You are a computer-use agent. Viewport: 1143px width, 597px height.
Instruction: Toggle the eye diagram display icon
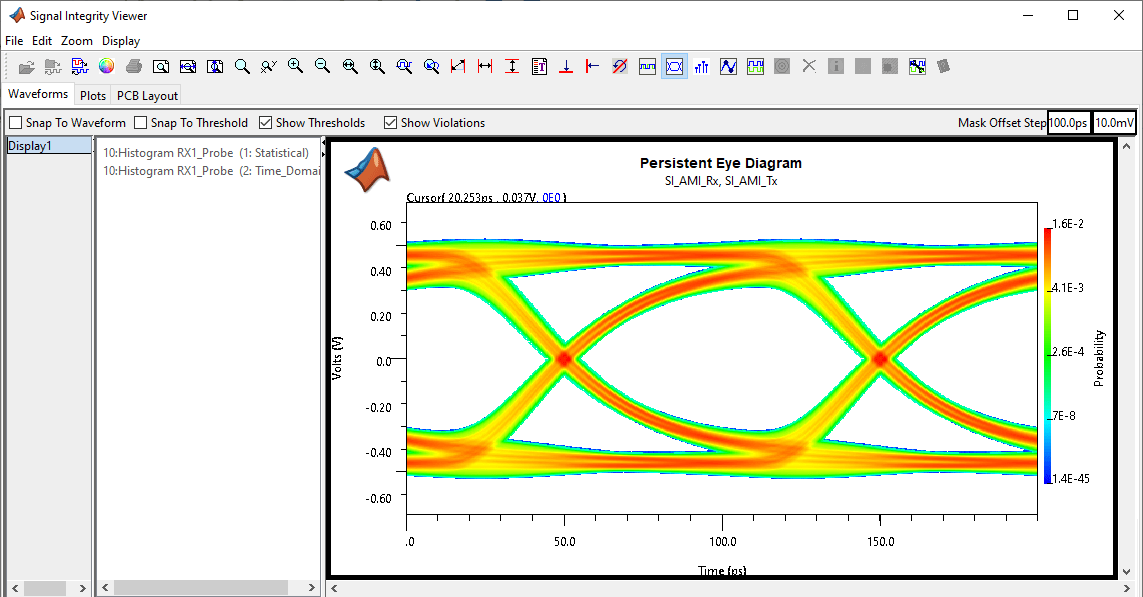coord(674,66)
